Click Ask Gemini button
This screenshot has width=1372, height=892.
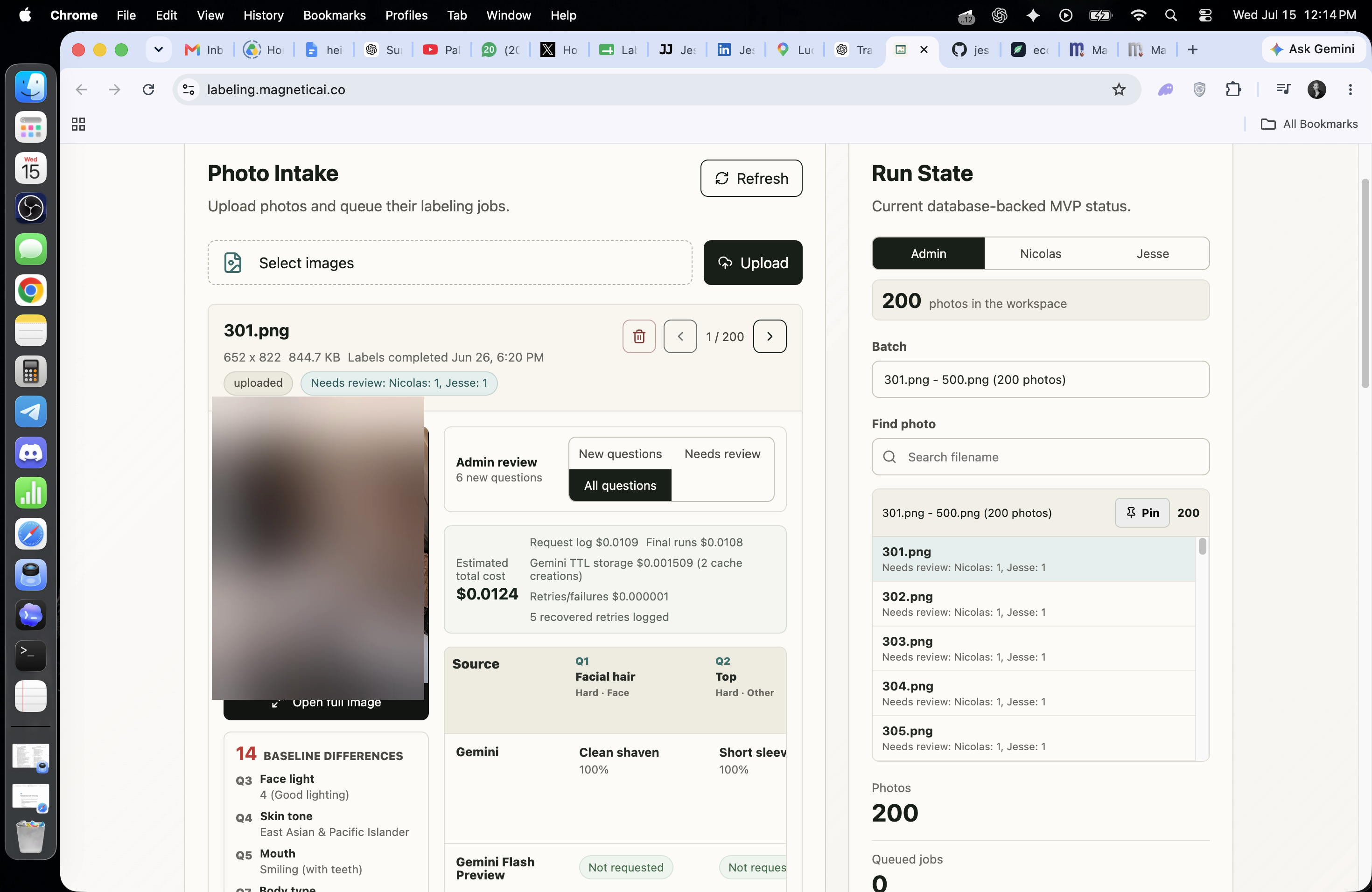(1313, 49)
